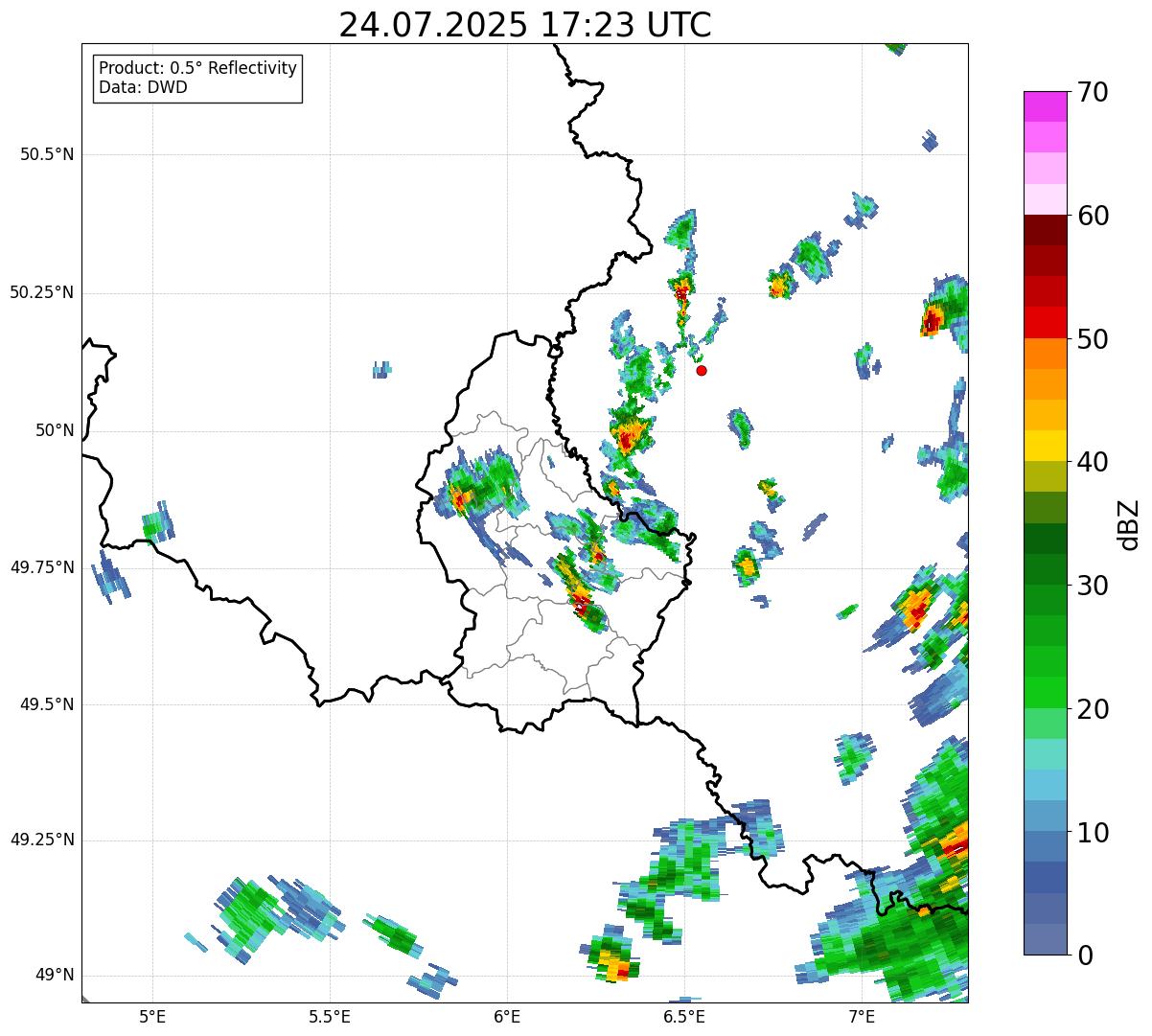Click the title 24.07.2025 17:23 UTC

click(x=525, y=25)
